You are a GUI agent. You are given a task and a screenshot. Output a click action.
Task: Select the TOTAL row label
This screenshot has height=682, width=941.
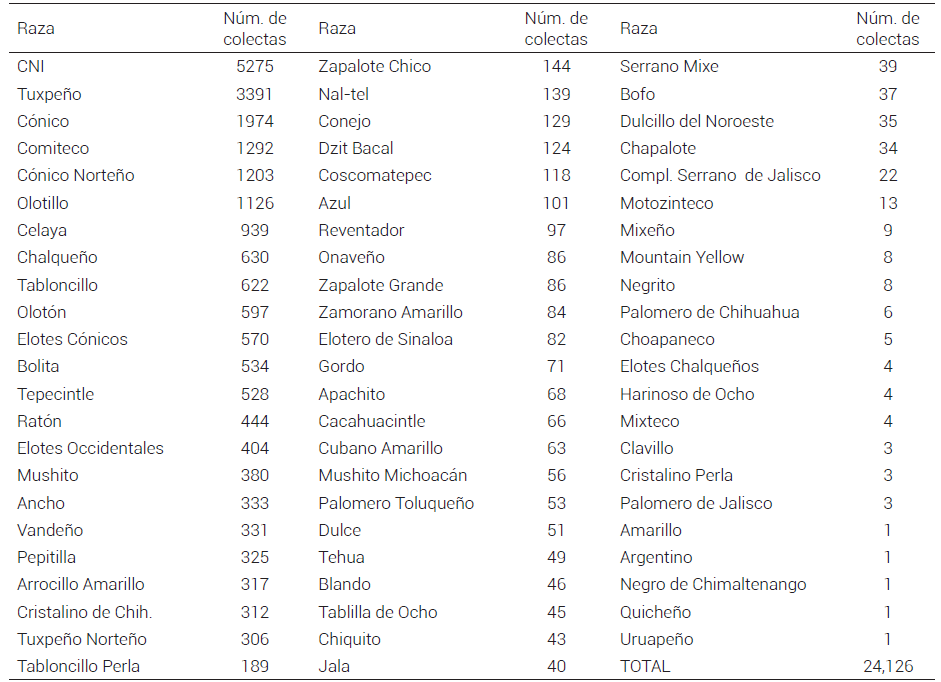pyautogui.click(x=645, y=666)
